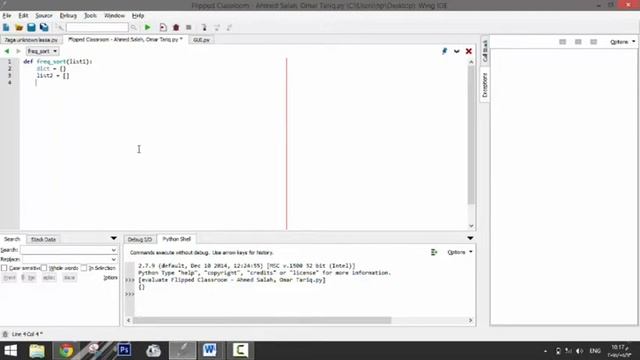
Task: Open left panel tools dropdown arrow
Action: pyautogui.click(x=113, y=238)
